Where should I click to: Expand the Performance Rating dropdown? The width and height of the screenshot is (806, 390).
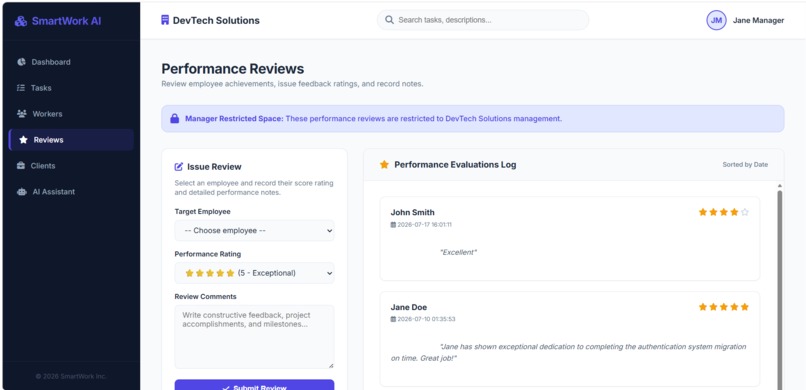click(x=254, y=273)
